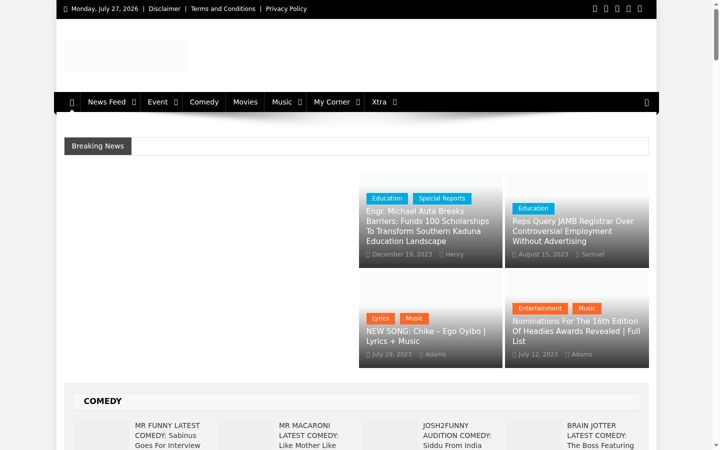Viewport: 720px width, 450px height.
Task: Open JOSH2FUNNY AUDITION COMEDY post
Action: click(456, 436)
